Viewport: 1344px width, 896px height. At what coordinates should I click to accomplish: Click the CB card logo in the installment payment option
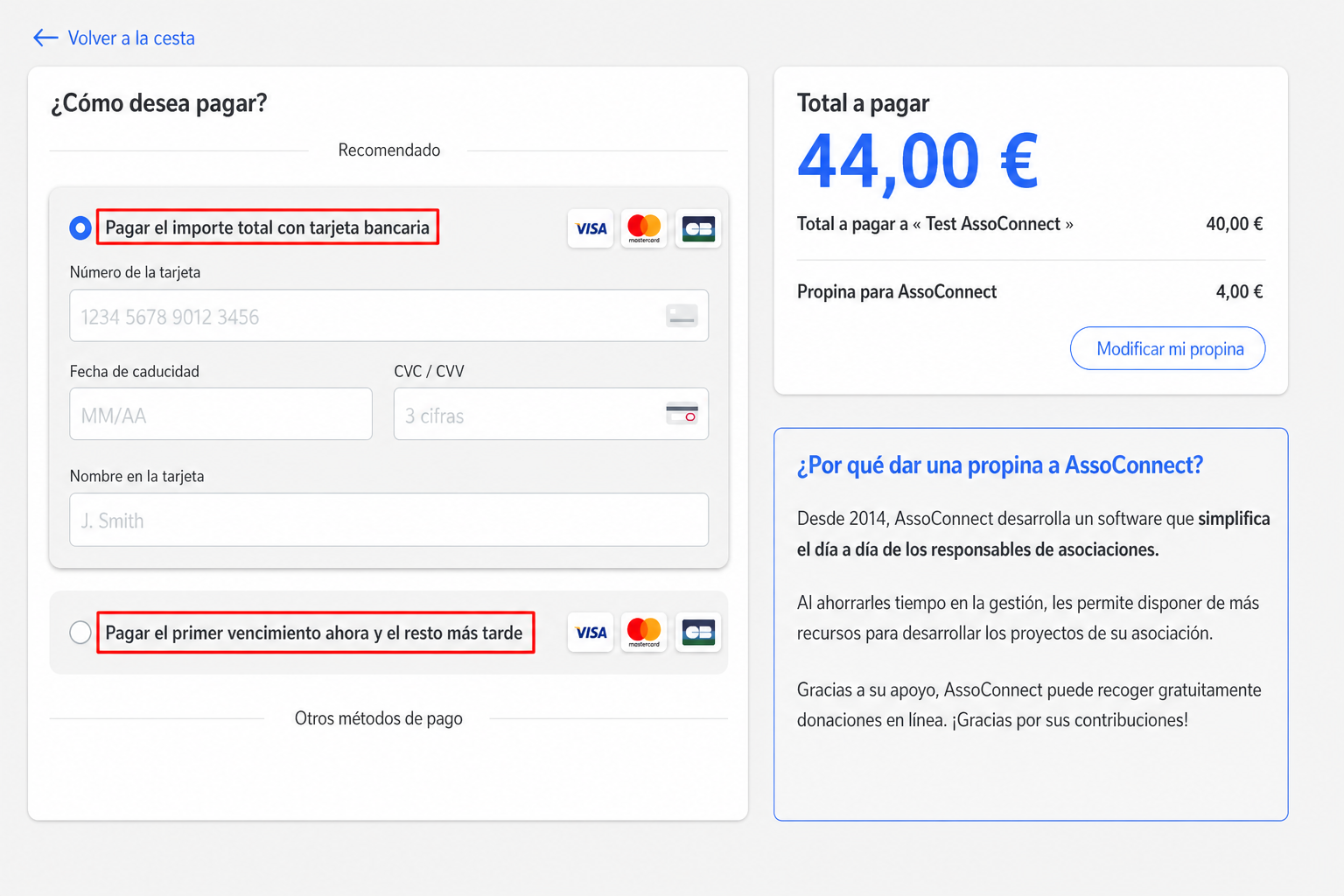click(x=698, y=633)
